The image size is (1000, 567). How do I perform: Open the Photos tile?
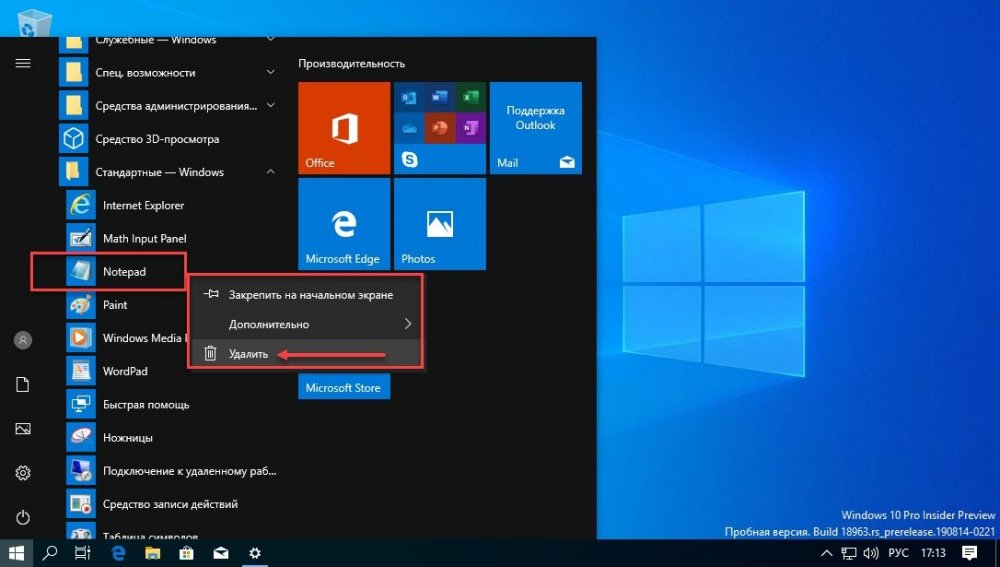point(439,224)
